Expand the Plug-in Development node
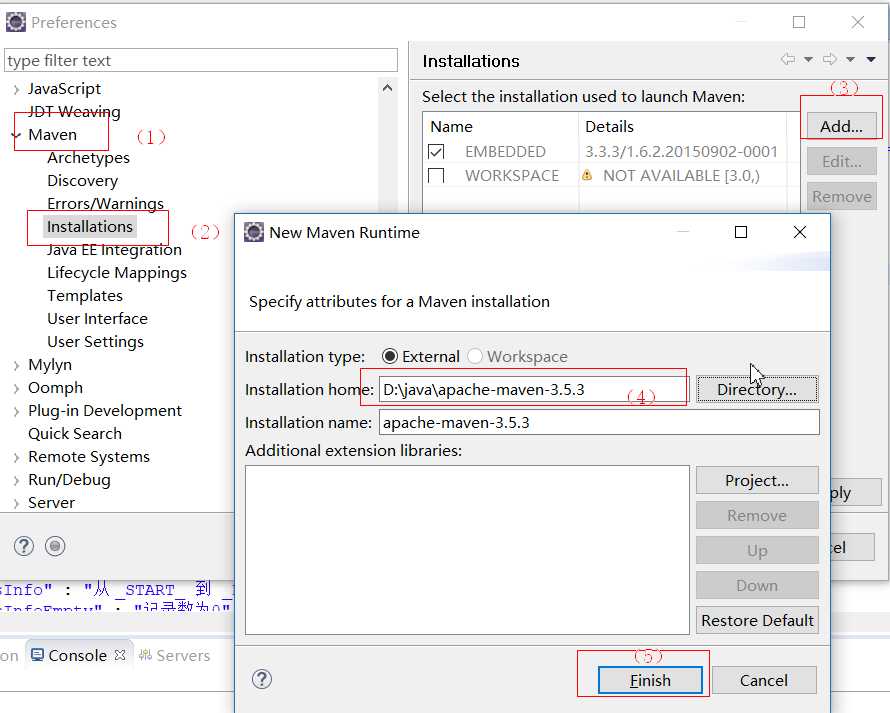The width and height of the screenshot is (890, 713). click(x=16, y=412)
